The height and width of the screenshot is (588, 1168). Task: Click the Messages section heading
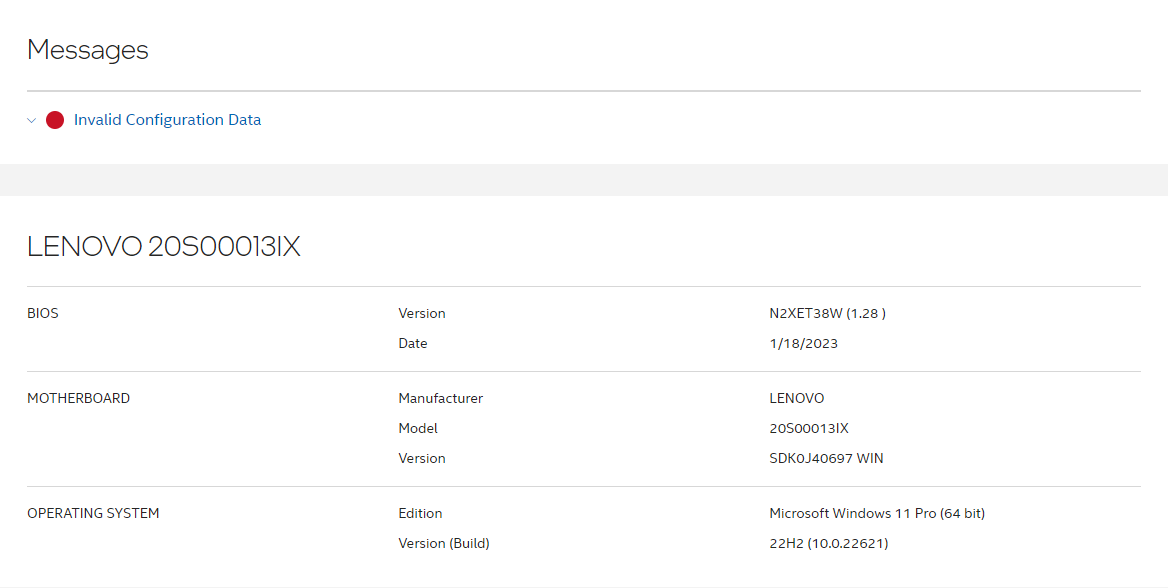[x=88, y=50]
